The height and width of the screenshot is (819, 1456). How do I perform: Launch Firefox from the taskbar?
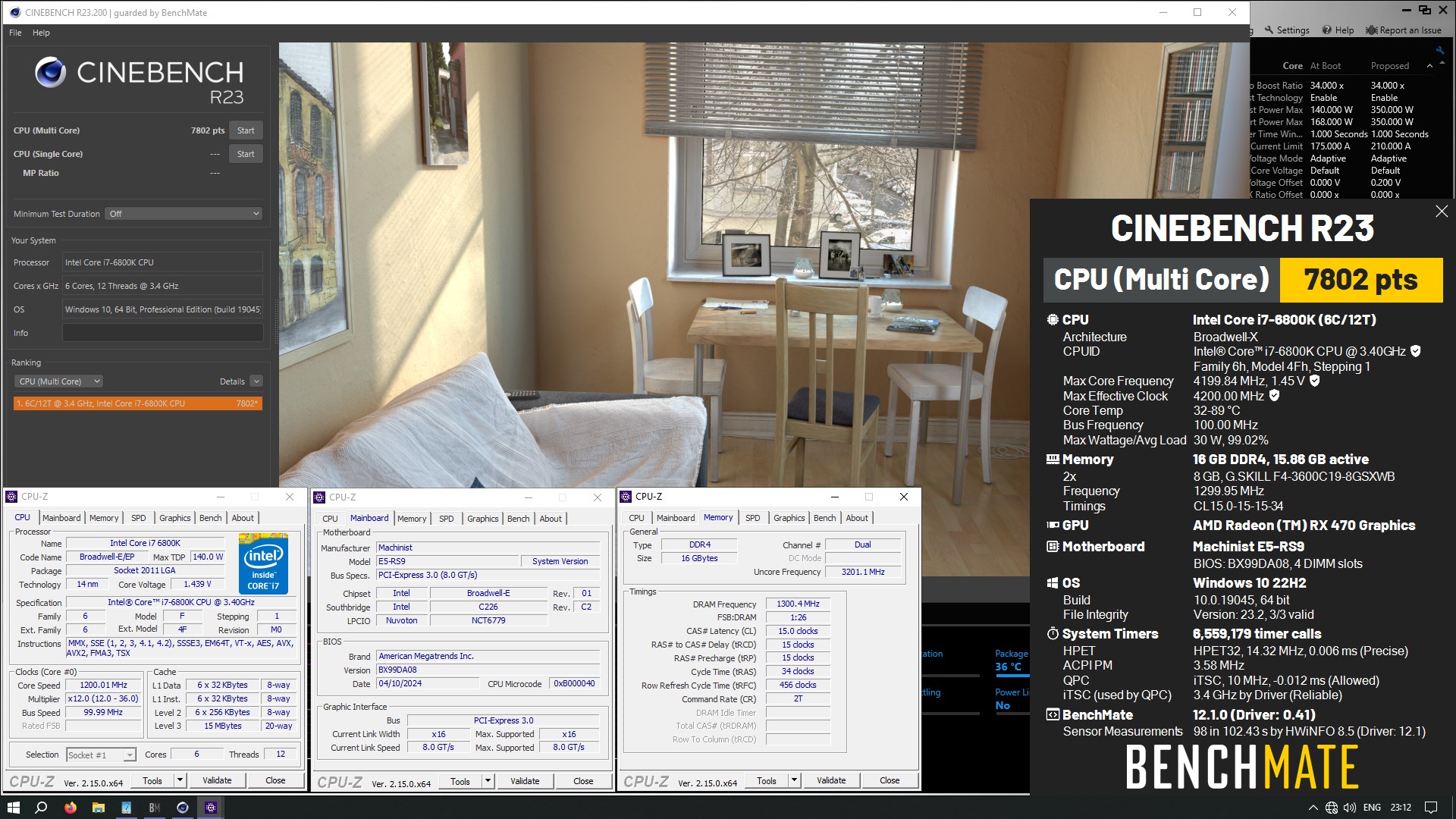click(x=71, y=808)
